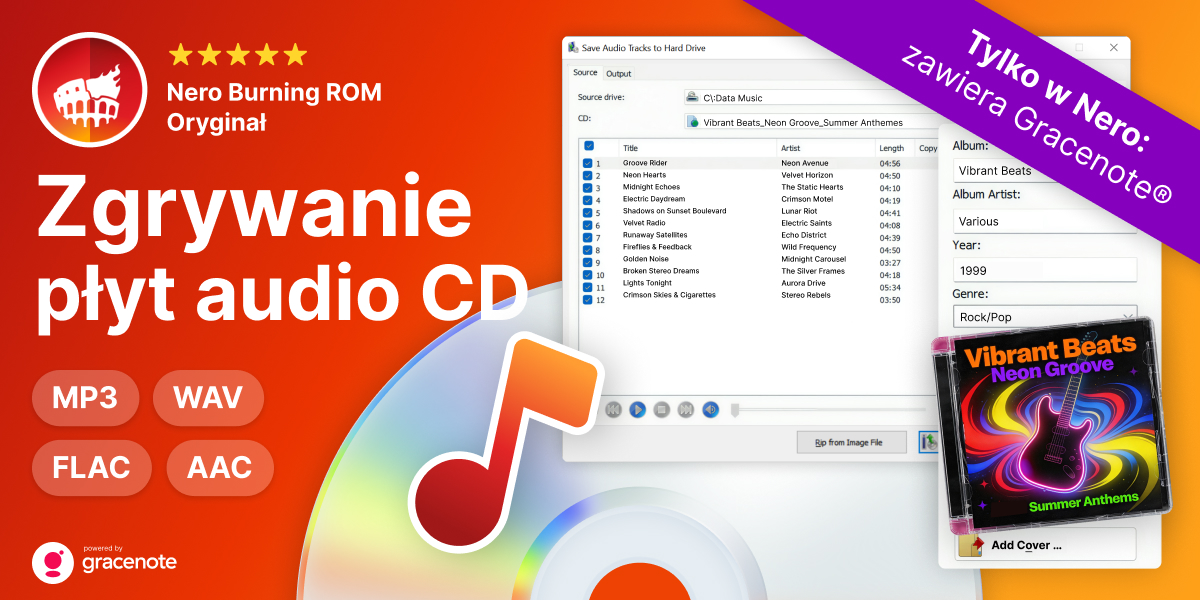
Task: Click the AAC format pill
Action: tap(220, 468)
